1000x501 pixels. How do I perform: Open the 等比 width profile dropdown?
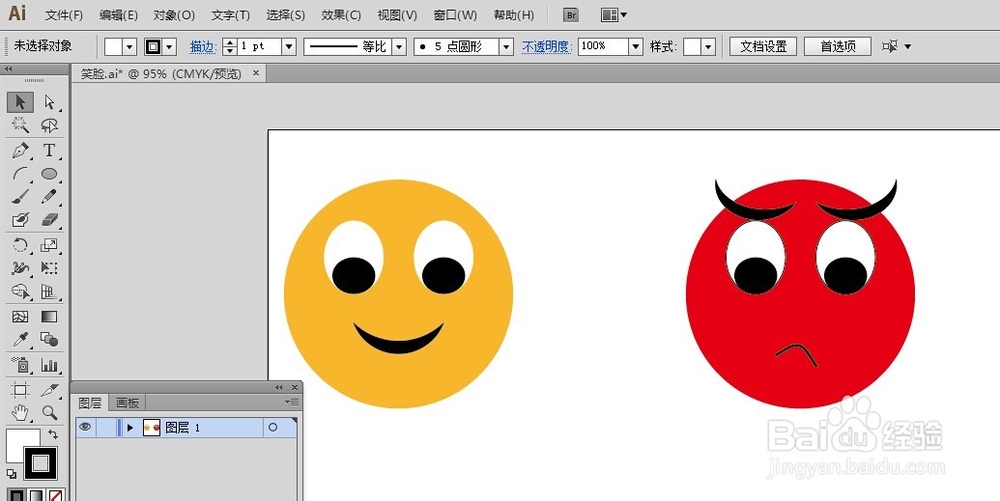click(x=400, y=47)
